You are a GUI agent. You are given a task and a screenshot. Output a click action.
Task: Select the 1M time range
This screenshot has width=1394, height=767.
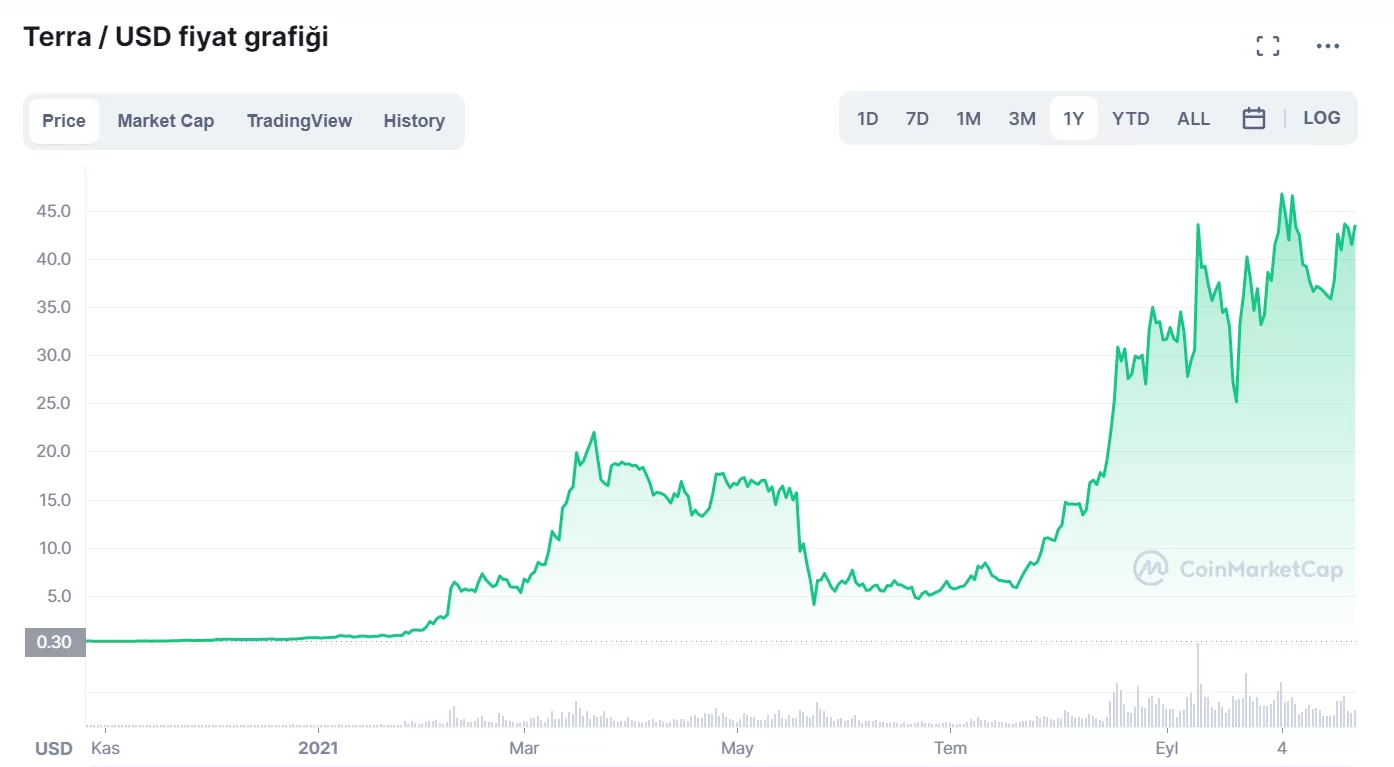968,119
